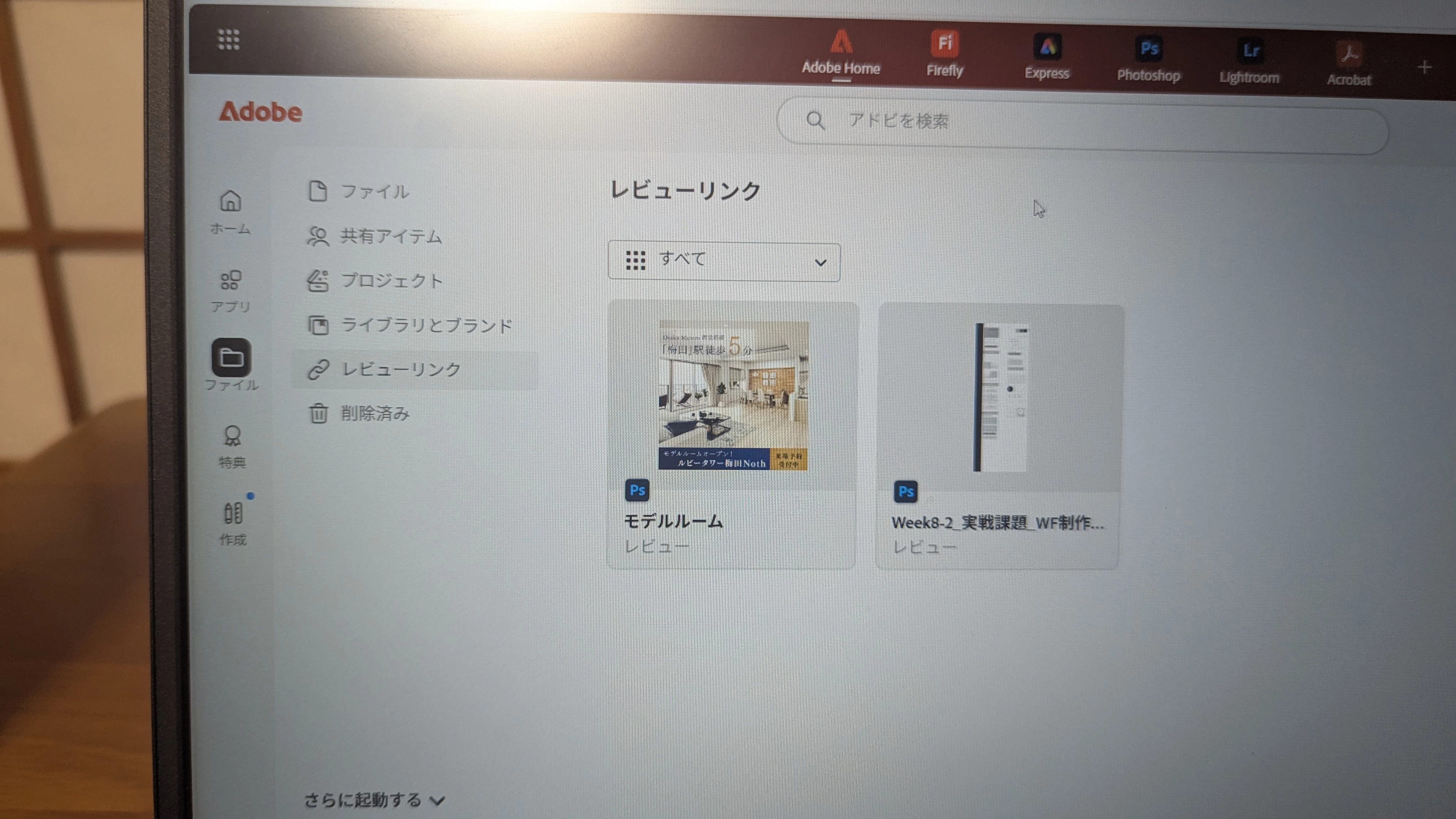Viewport: 1456px width, 819px height.
Task: Open 特典 in the left sidebar
Action: 232,446
